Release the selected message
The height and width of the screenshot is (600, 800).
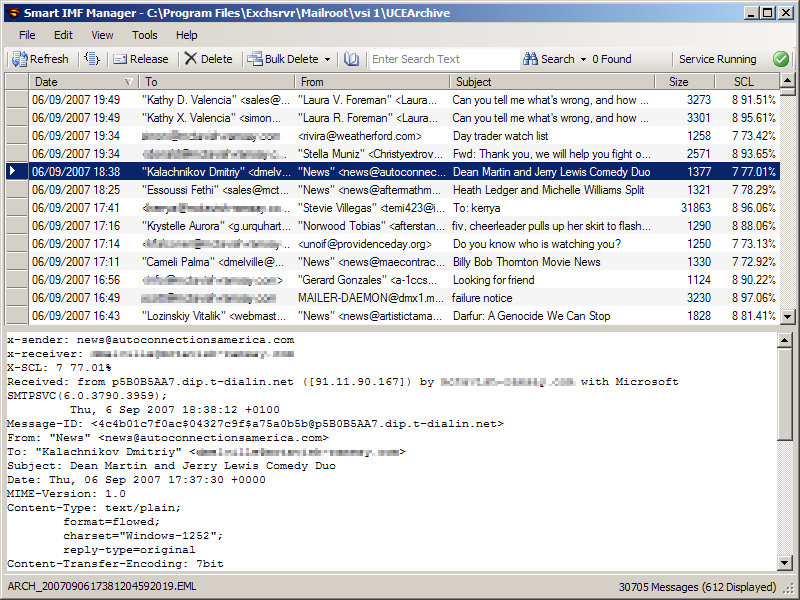[x=141, y=59]
